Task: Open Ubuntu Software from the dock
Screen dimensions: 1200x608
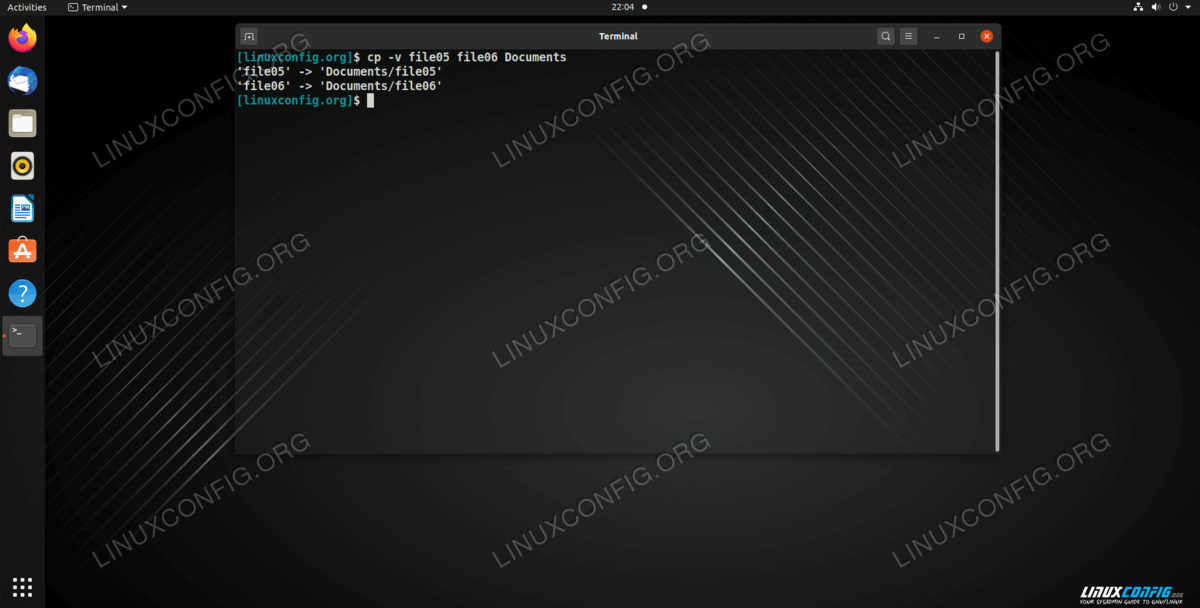Action: [22, 251]
